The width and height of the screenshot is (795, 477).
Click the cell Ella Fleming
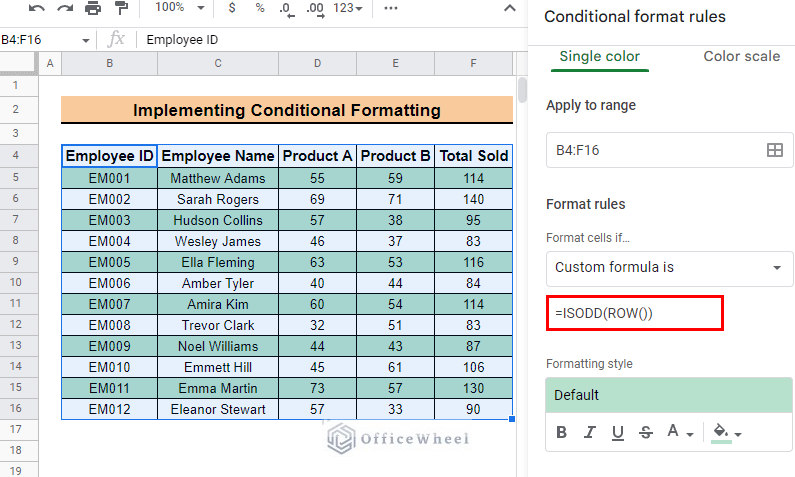coord(218,262)
